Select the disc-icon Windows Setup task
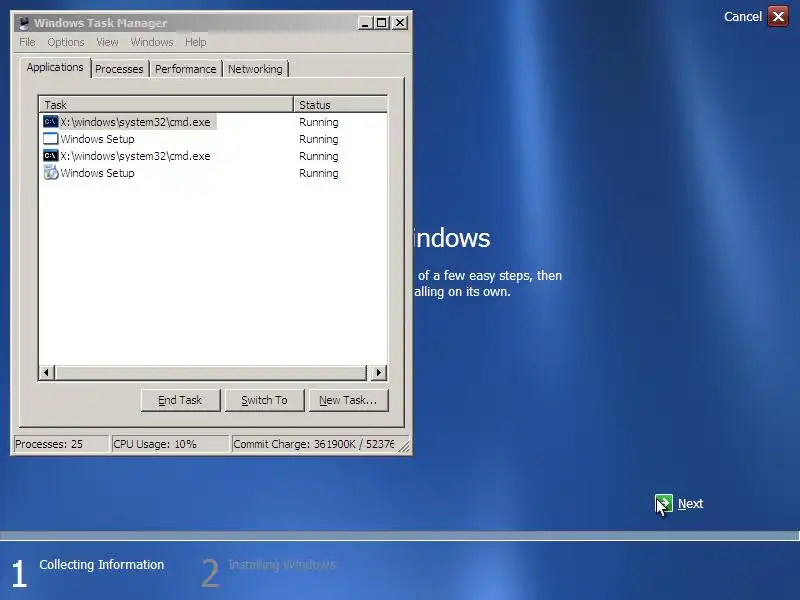 pyautogui.click(x=89, y=173)
